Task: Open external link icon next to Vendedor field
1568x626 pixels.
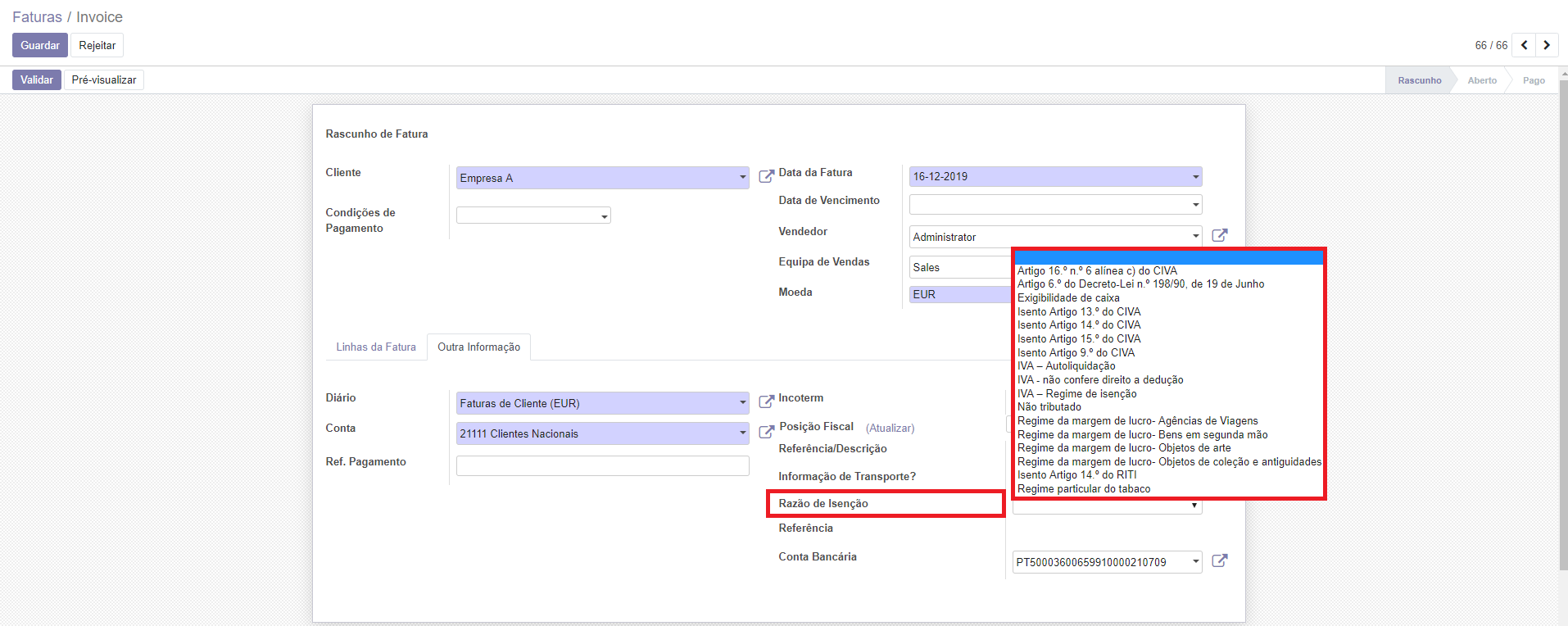Action: 1219,235
